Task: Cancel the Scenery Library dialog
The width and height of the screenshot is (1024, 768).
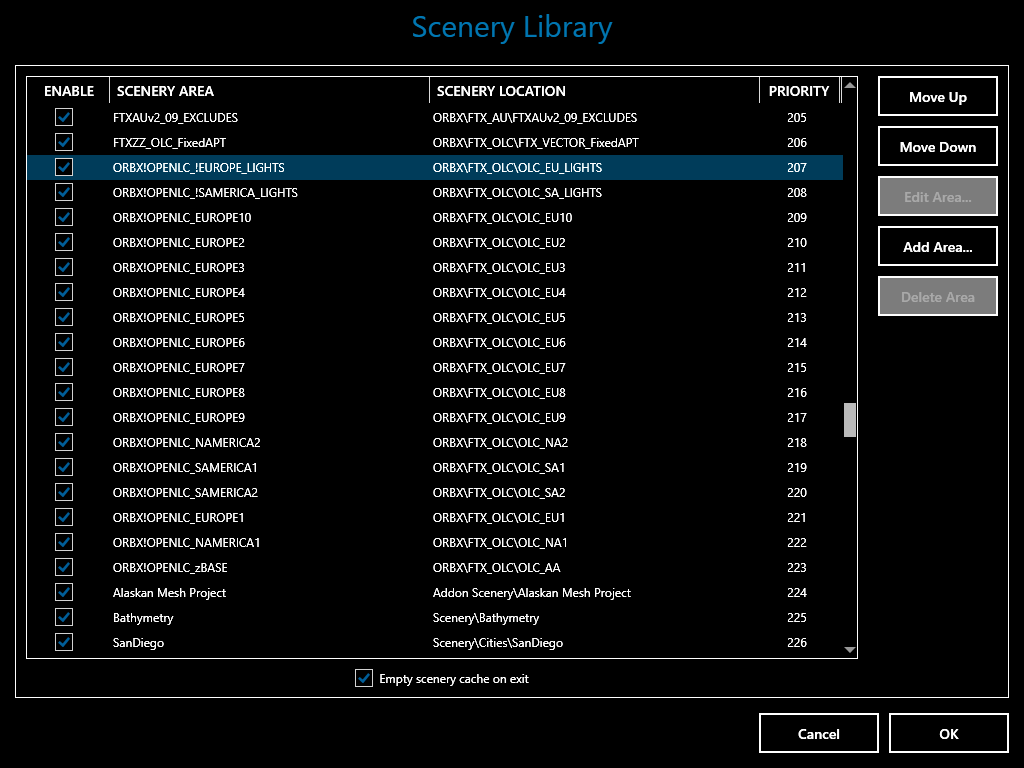Action: (x=818, y=733)
